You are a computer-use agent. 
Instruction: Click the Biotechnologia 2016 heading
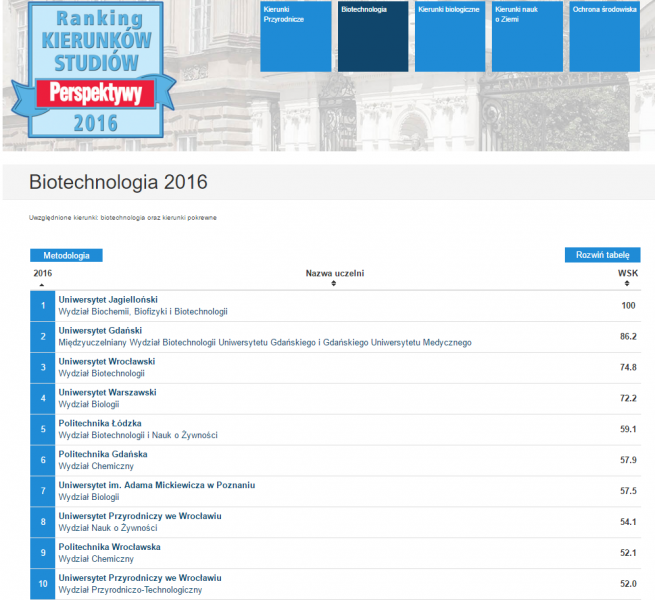coord(118,182)
